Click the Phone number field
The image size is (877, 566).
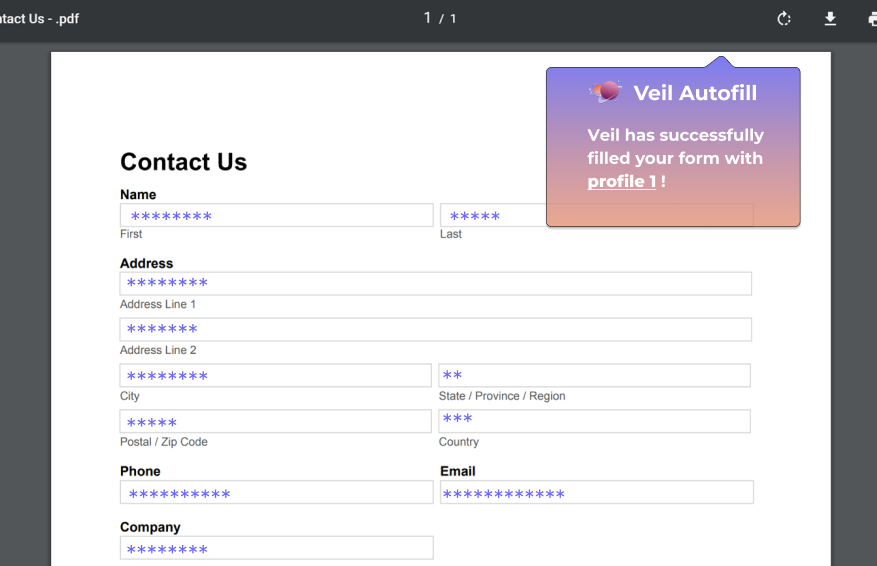click(x=276, y=493)
